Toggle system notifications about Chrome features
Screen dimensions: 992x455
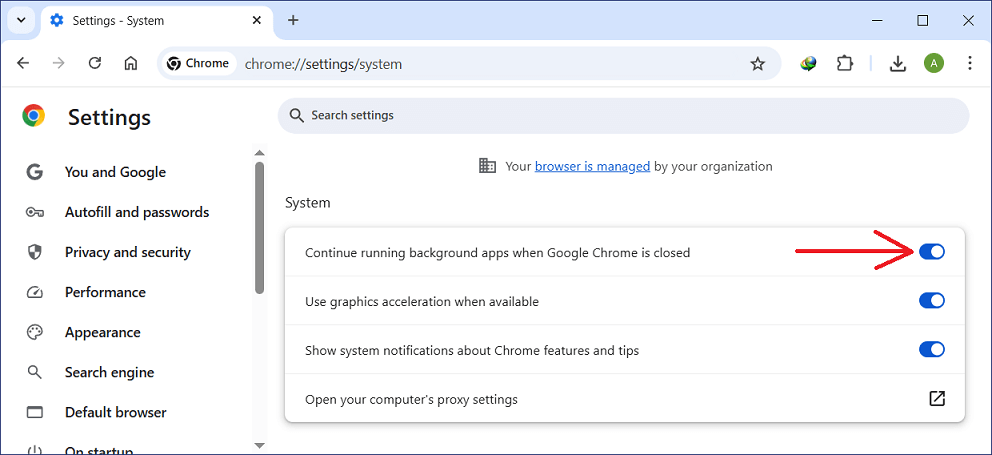931,350
